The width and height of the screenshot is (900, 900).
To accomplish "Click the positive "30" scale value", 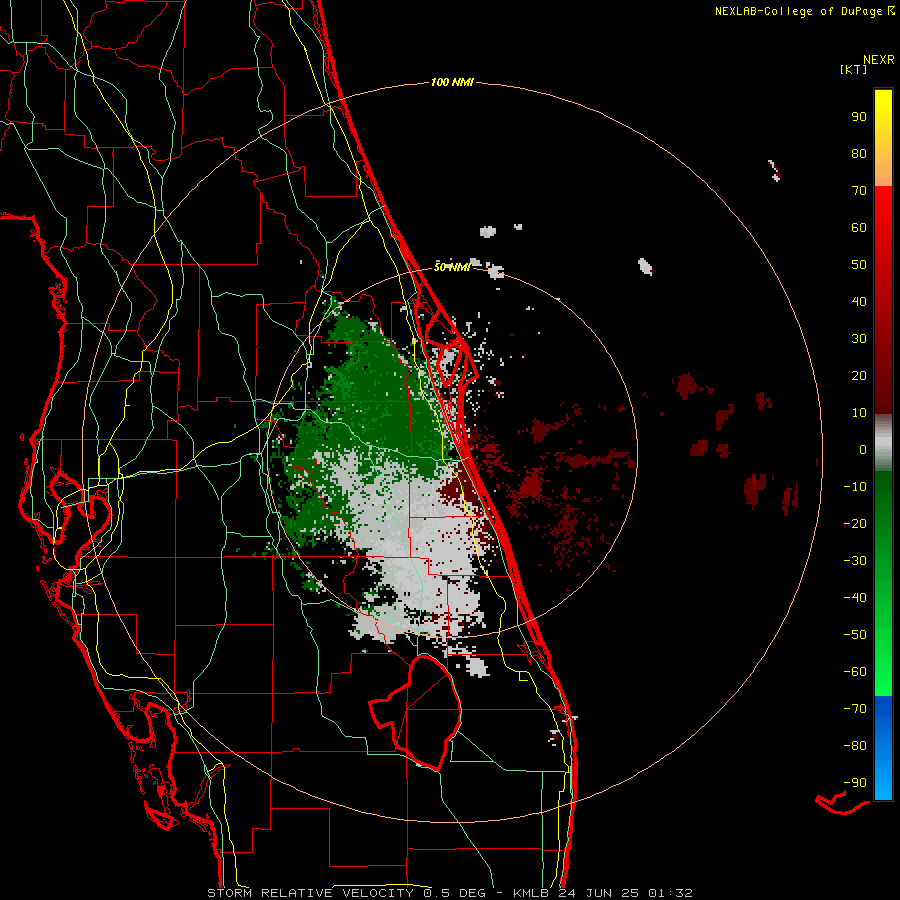I will [859, 339].
